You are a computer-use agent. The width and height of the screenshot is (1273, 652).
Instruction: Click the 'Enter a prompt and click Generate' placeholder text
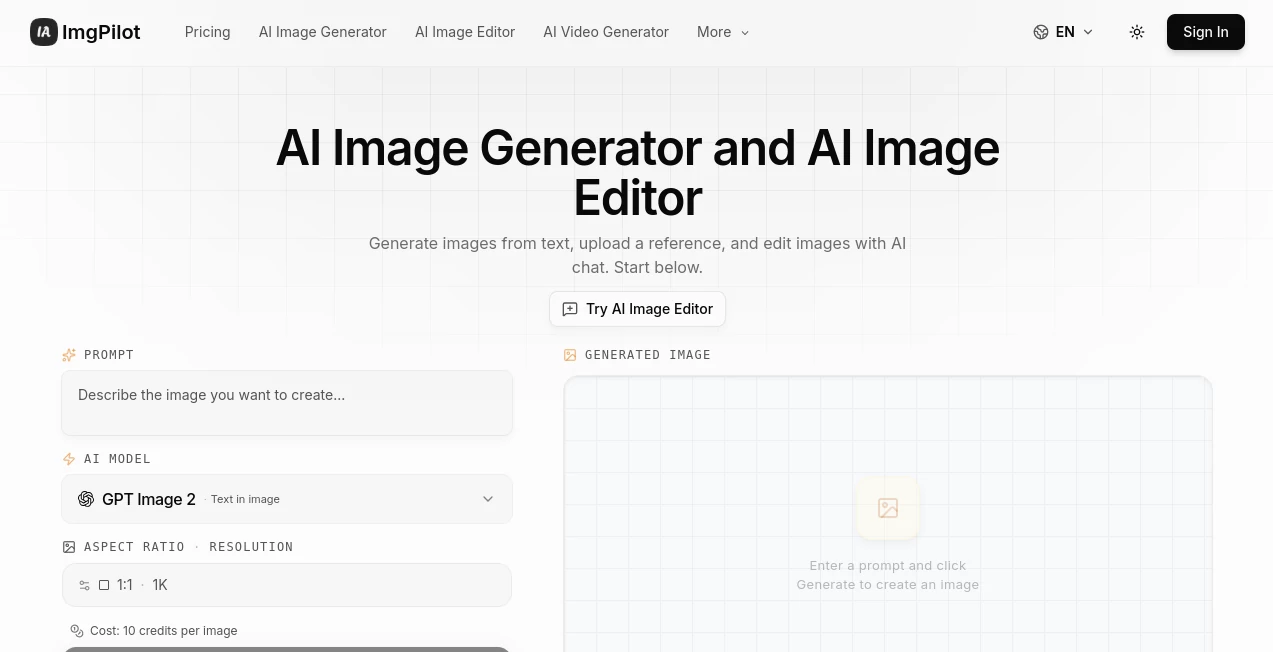click(x=888, y=575)
